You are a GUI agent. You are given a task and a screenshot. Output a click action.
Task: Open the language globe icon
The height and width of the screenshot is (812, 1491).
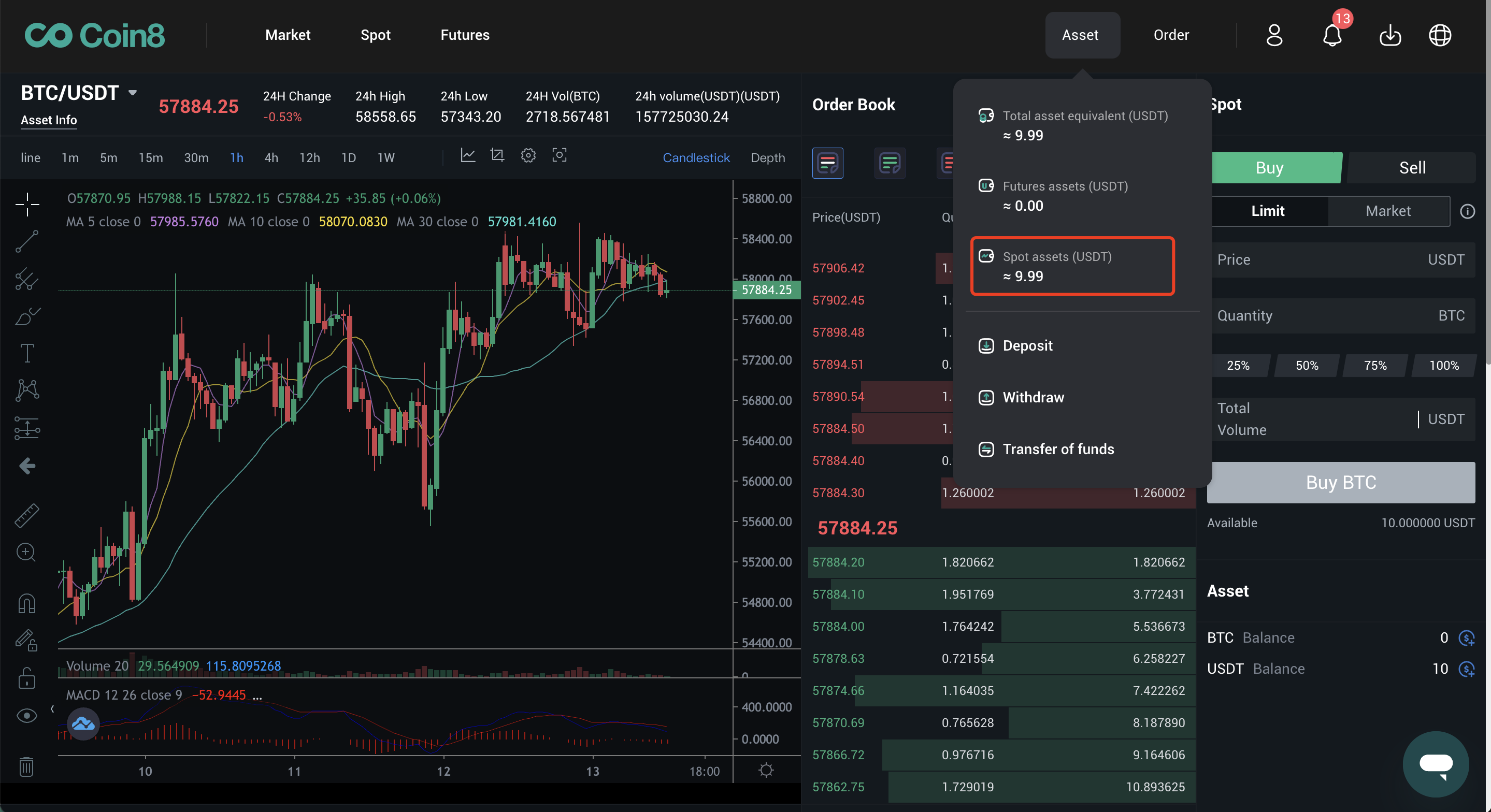point(1440,35)
